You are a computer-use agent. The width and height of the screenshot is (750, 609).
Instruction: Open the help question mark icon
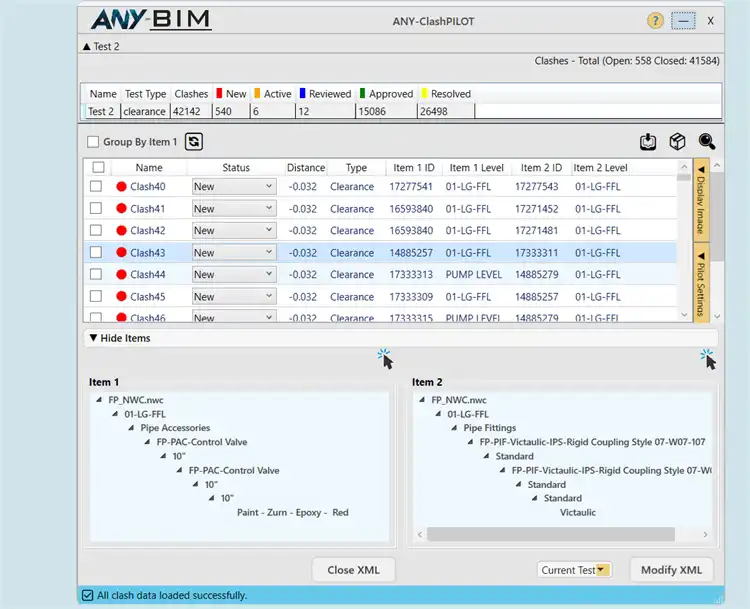[x=655, y=21]
